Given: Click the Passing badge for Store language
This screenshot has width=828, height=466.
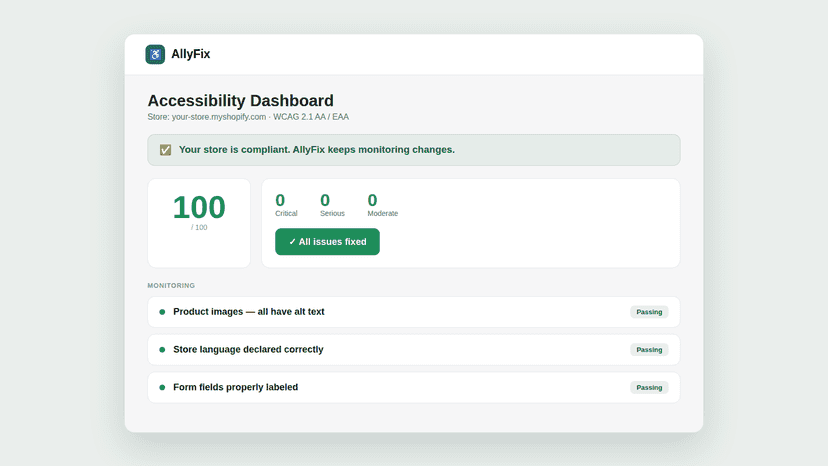Looking at the screenshot, I should click(649, 350).
